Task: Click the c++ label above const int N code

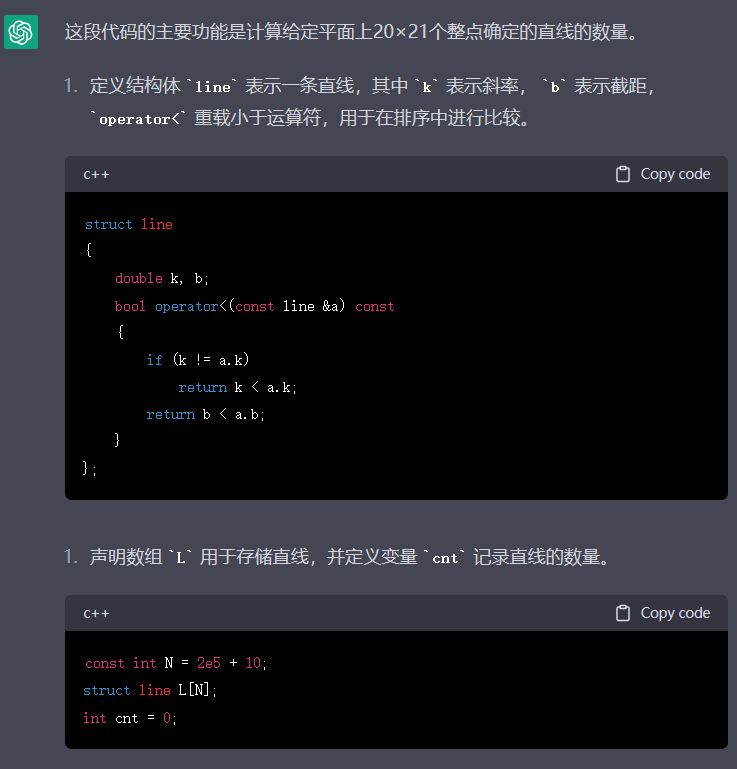Action: [x=96, y=613]
